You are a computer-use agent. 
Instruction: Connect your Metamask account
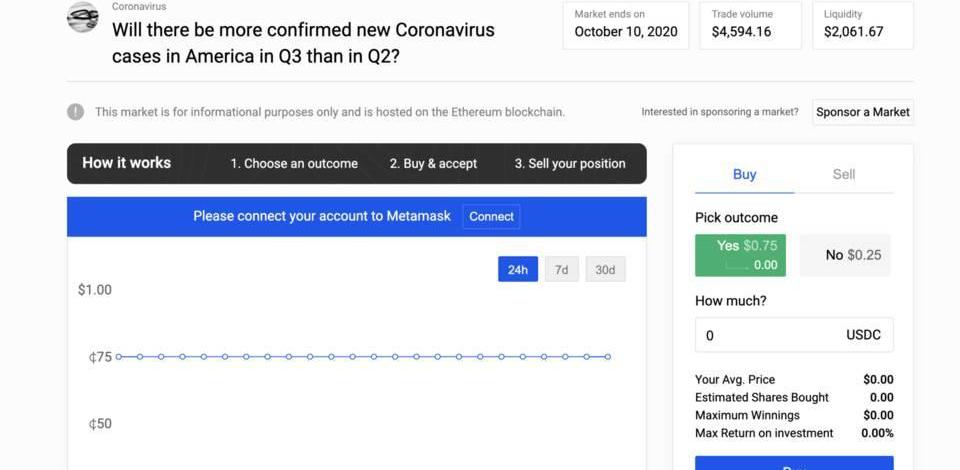[491, 216]
